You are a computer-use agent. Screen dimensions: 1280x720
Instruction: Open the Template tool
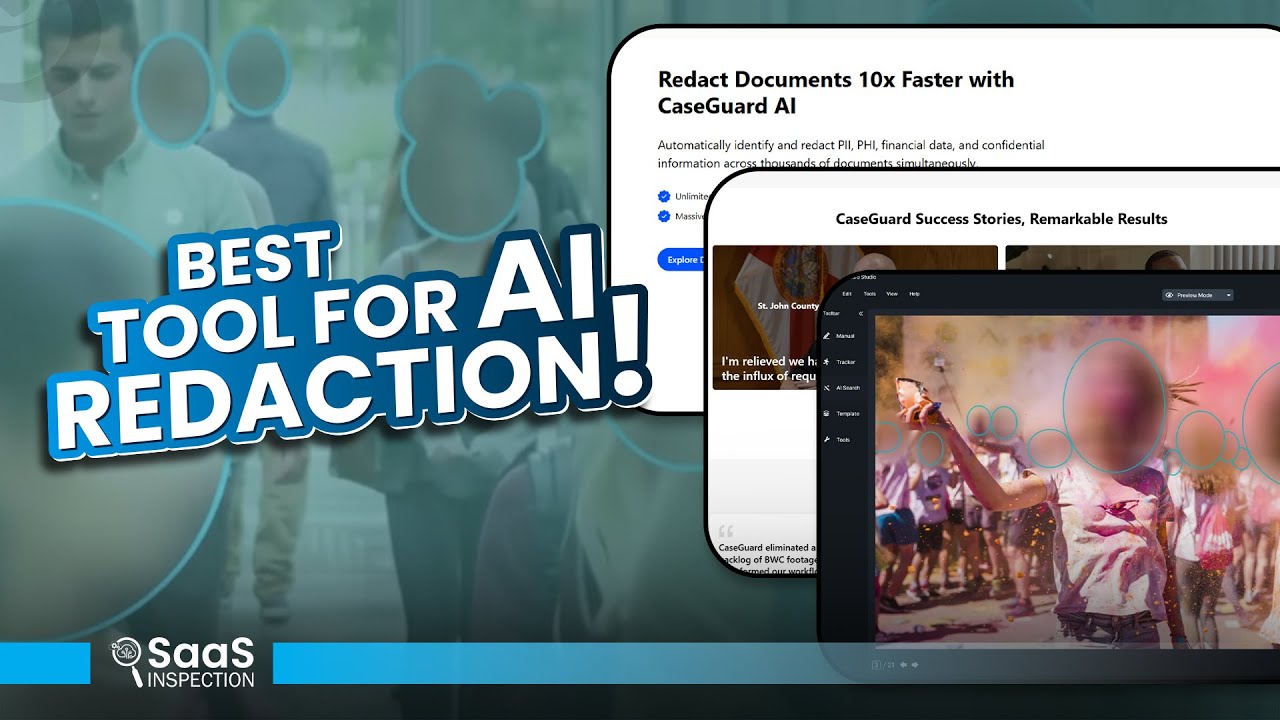point(841,414)
